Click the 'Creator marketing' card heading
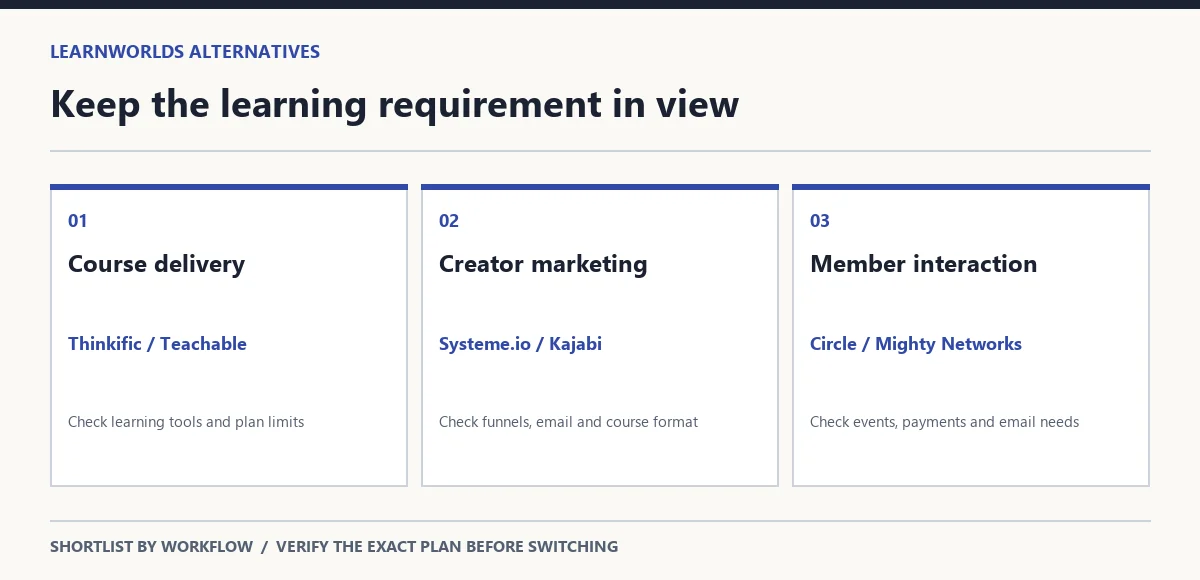1200x580 pixels. [543, 264]
